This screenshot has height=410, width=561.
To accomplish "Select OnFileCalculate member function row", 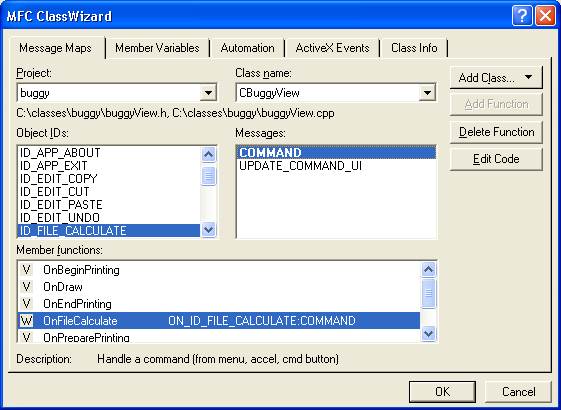I will [219, 321].
